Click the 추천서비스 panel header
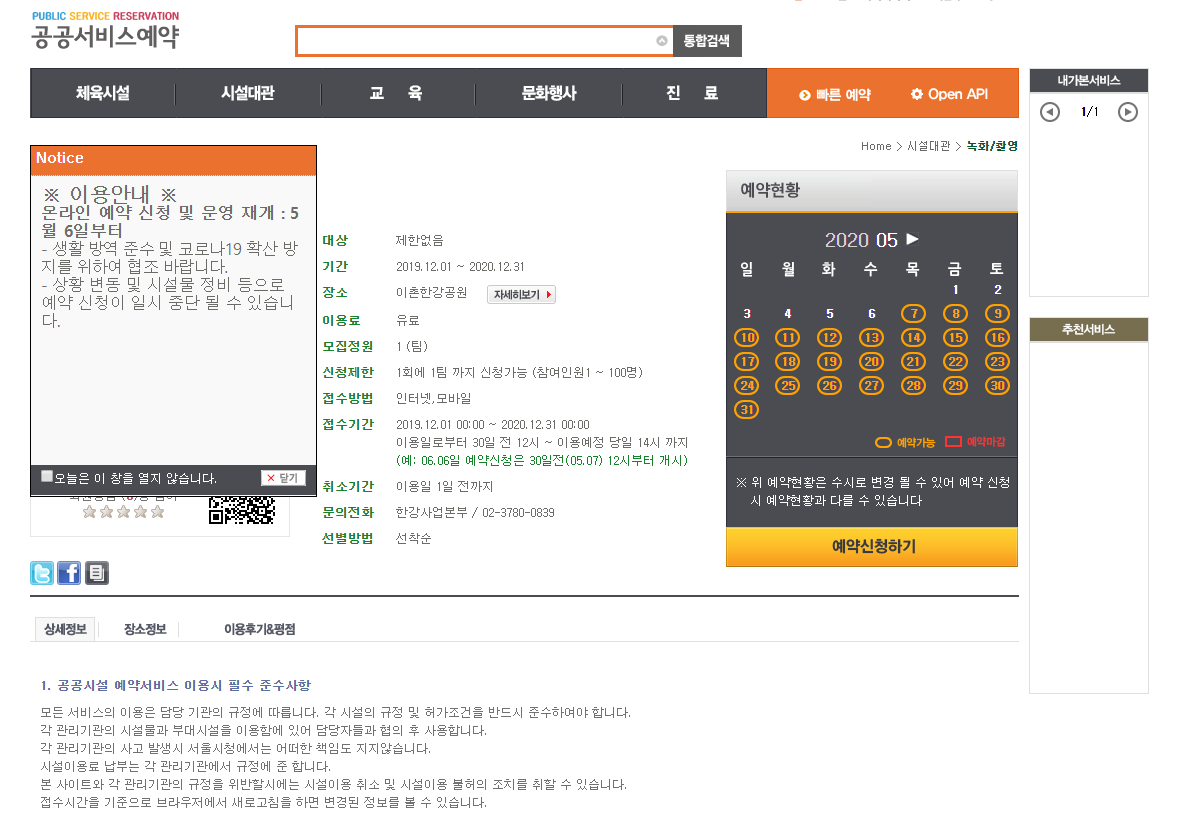 [1088, 329]
